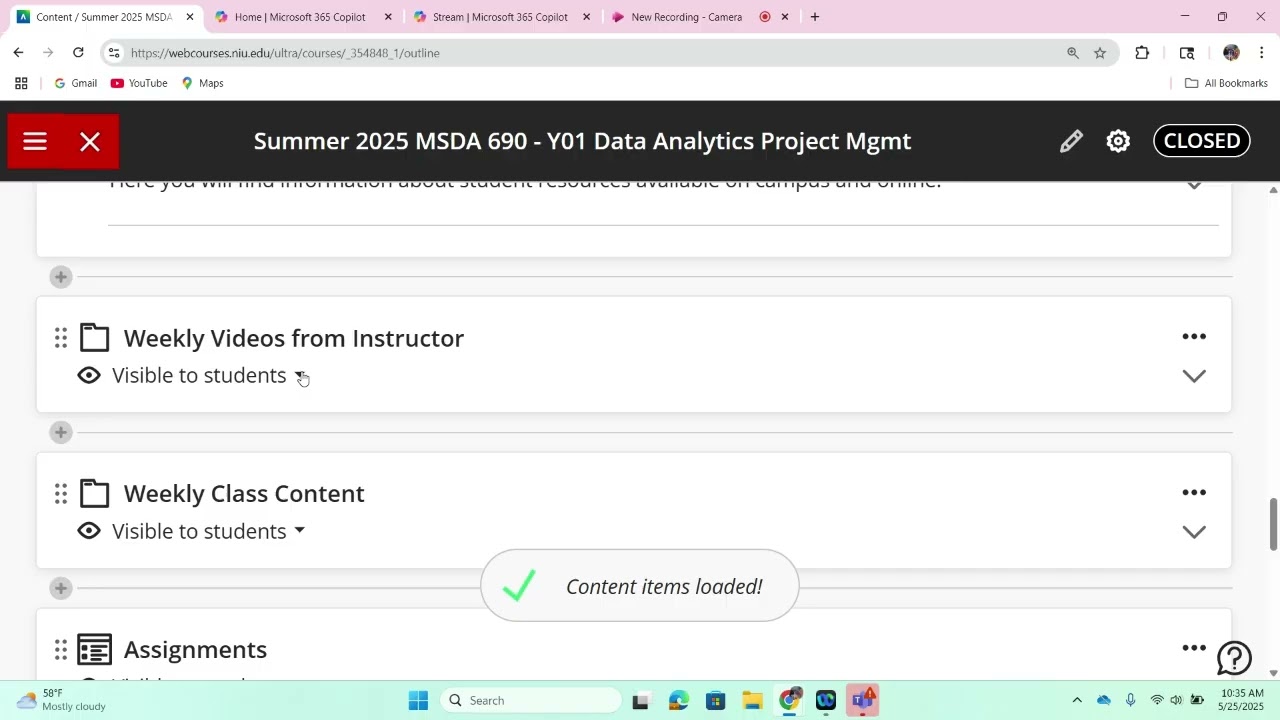Viewport: 1280px width, 720px height.
Task: Click the Assignments module icon
Action: [94, 649]
